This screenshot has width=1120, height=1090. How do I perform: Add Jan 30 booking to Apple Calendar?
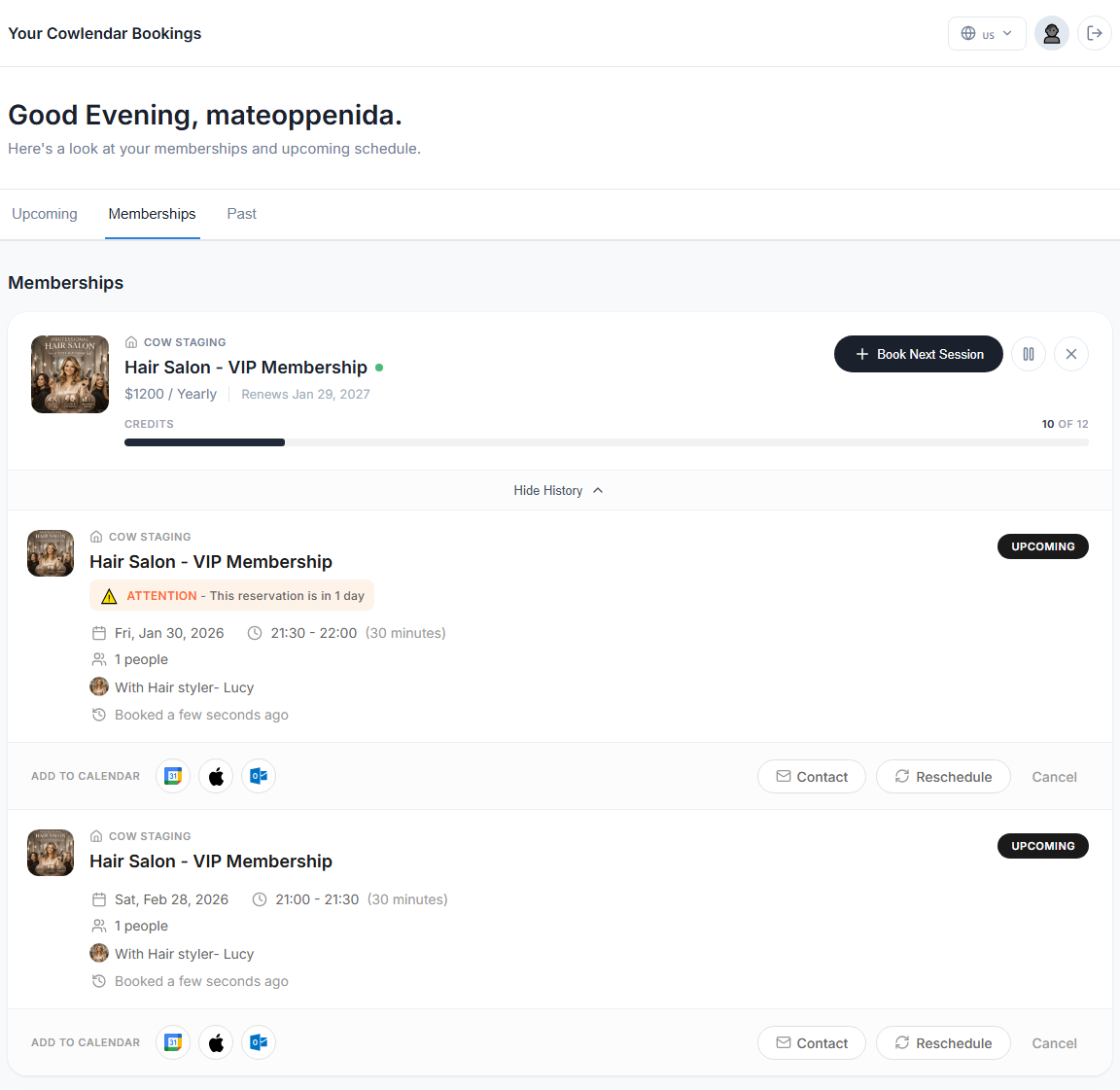216,776
